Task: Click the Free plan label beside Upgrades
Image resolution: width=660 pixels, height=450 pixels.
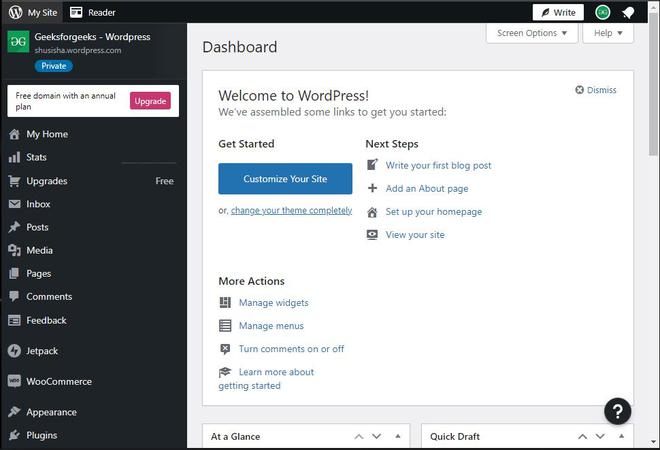Action: click(164, 181)
